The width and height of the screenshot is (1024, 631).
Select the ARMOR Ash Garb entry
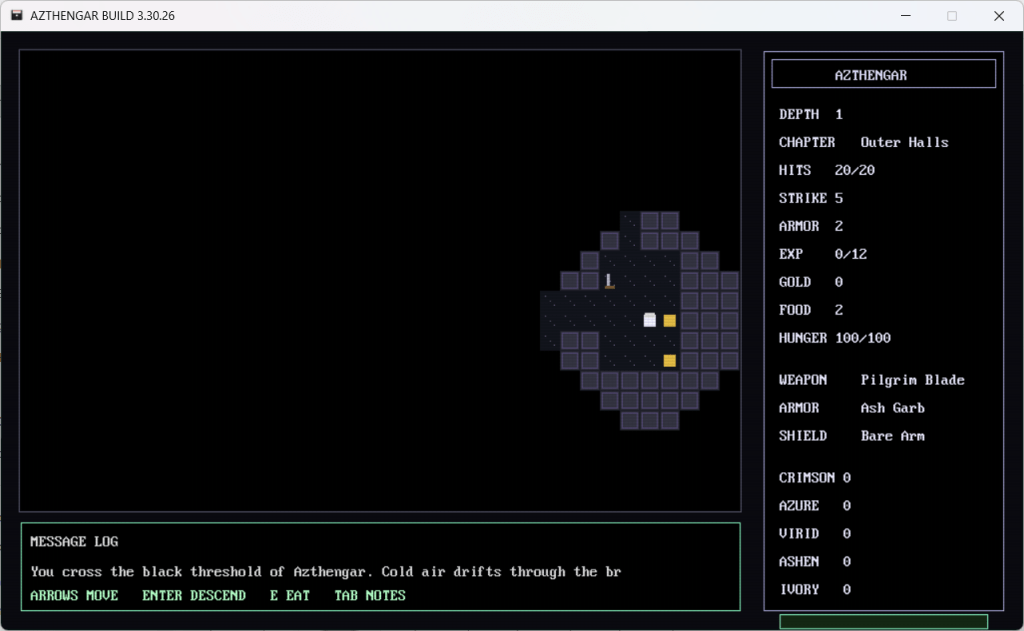[x=851, y=408]
